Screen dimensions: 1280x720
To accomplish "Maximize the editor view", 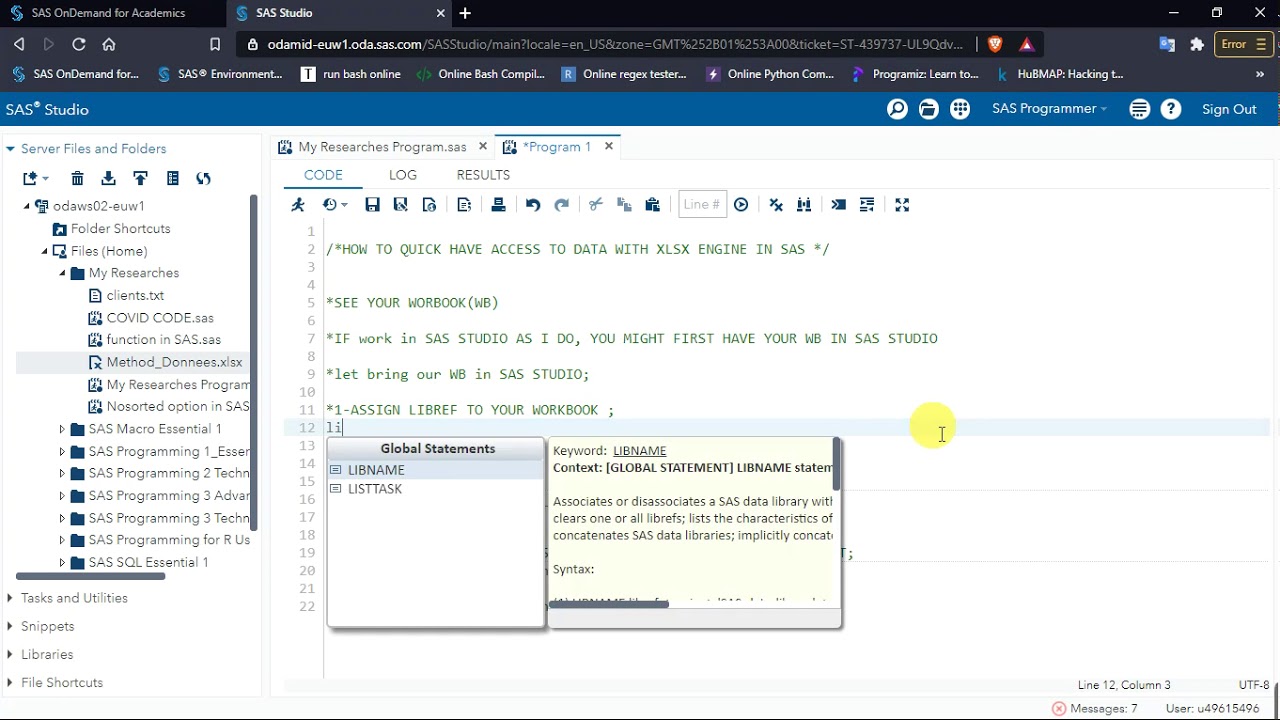I will tap(902, 205).
